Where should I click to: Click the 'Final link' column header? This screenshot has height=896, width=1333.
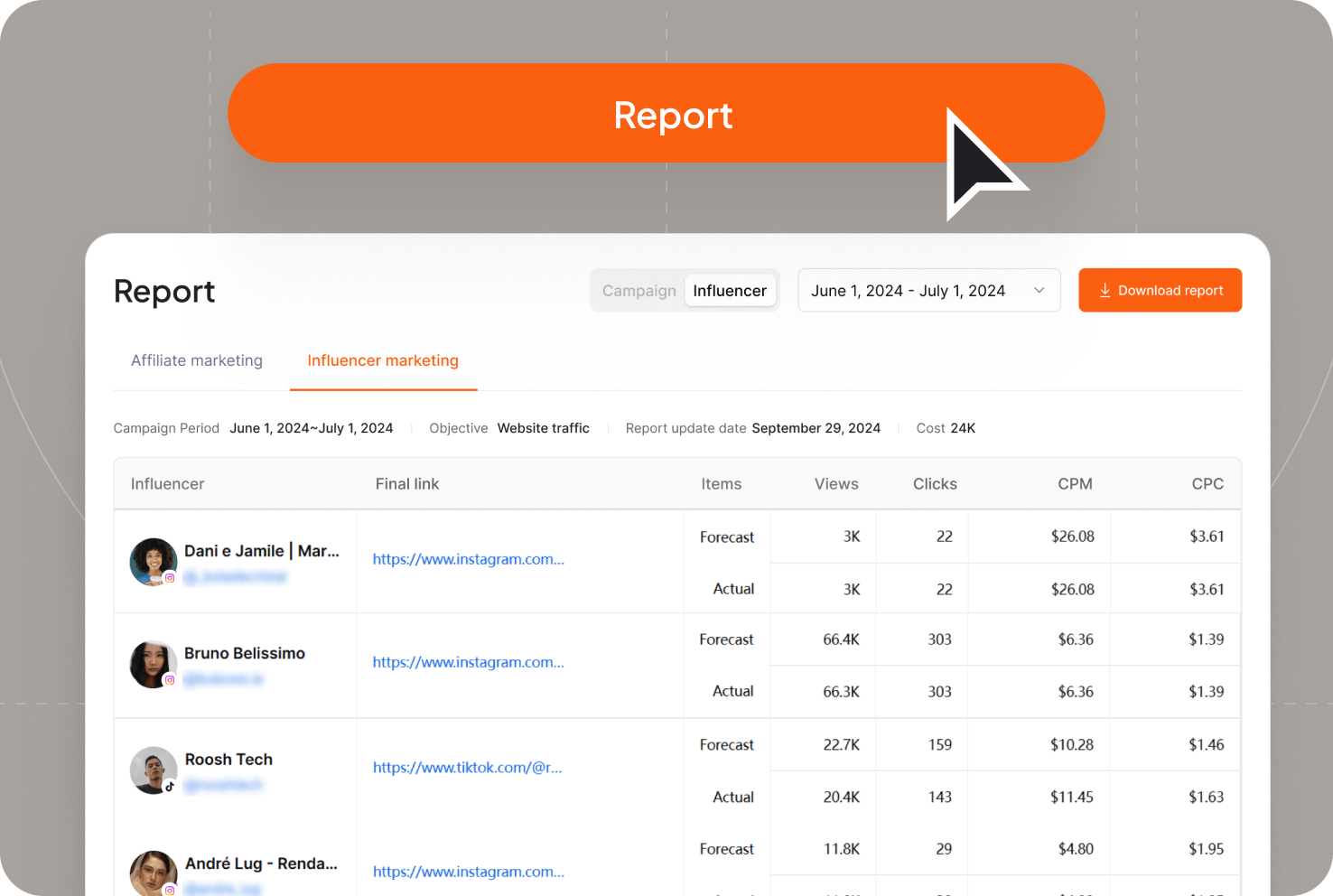click(407, 484)
